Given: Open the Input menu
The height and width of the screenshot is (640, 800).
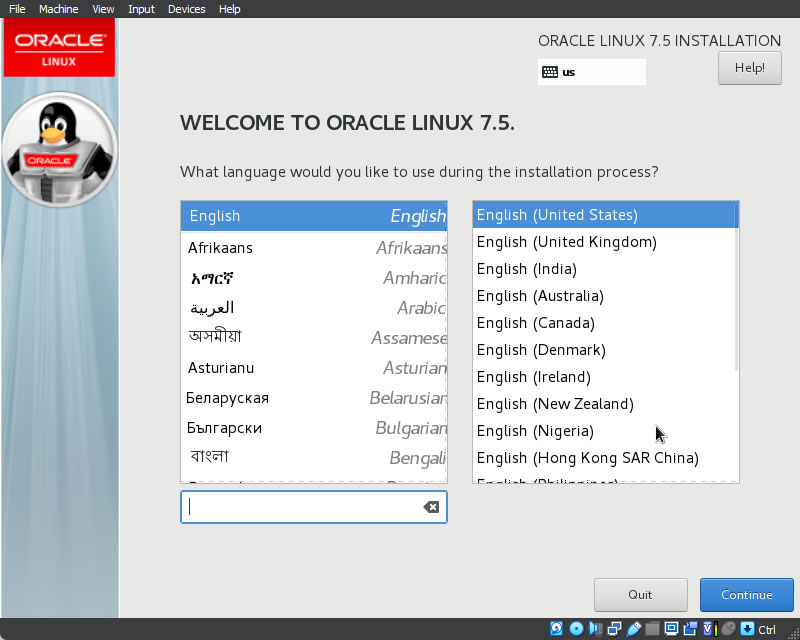Looking at the screenshot, I should click(141, 9).
